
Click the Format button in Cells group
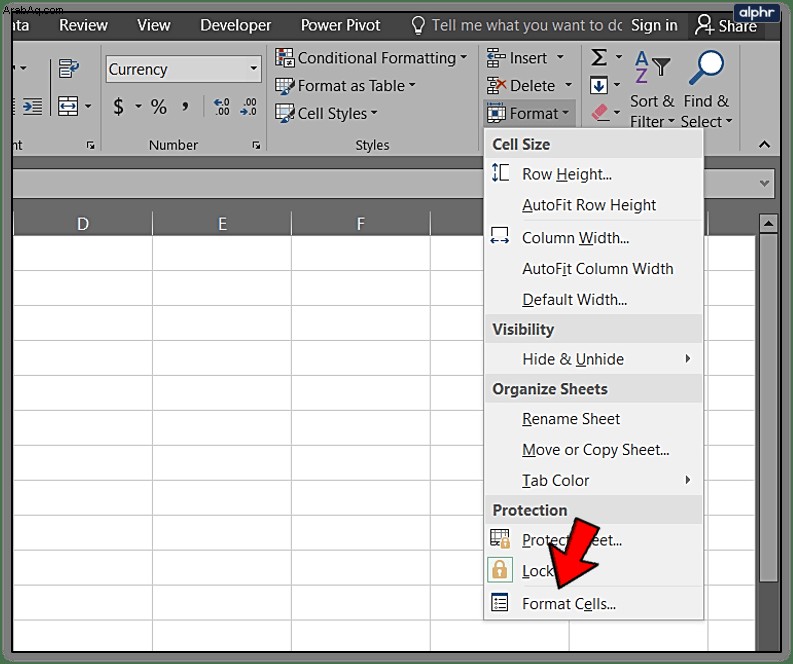pyautogui.click(x=529, y=113)
